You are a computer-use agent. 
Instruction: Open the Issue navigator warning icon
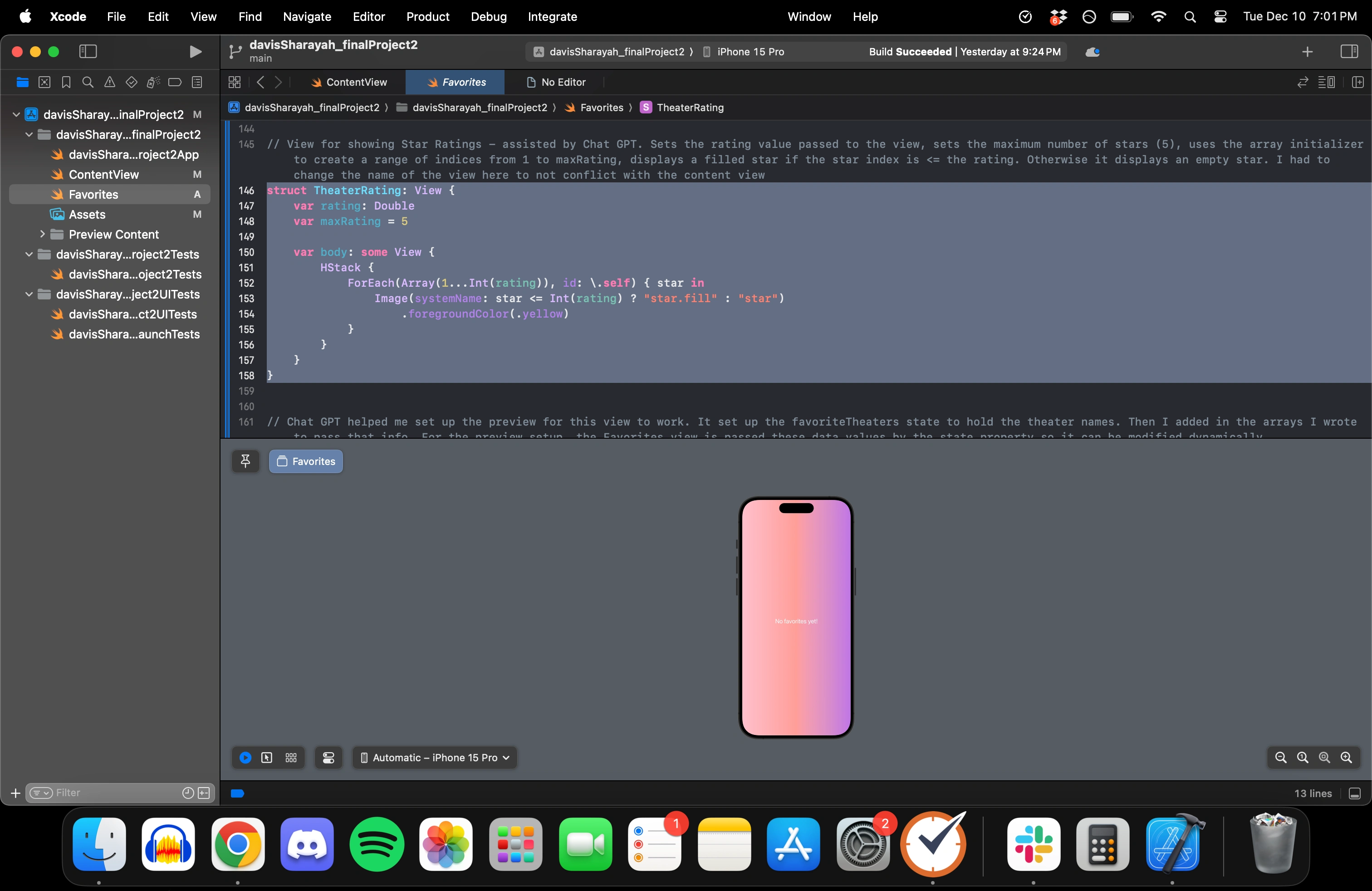coord(109,83)
